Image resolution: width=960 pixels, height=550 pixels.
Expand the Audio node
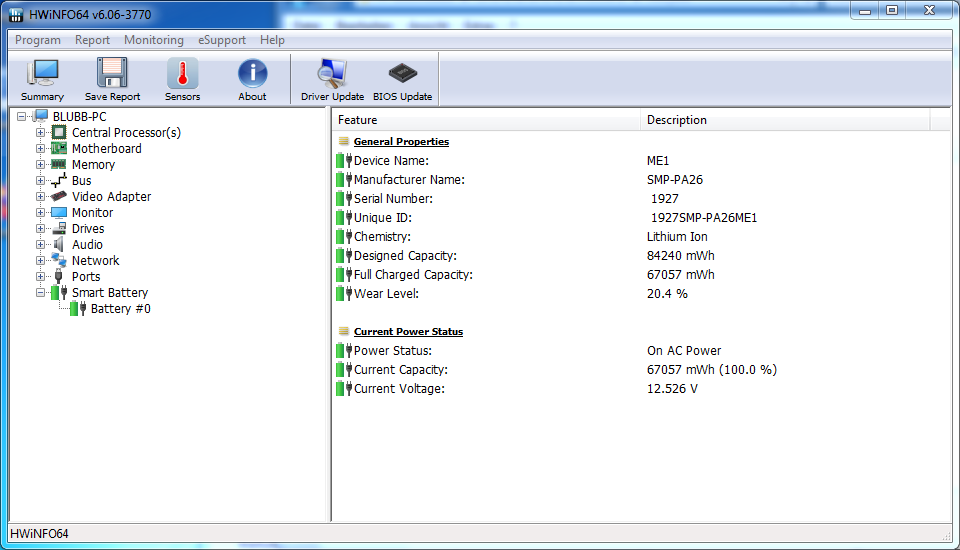click(x=40, y=244)
